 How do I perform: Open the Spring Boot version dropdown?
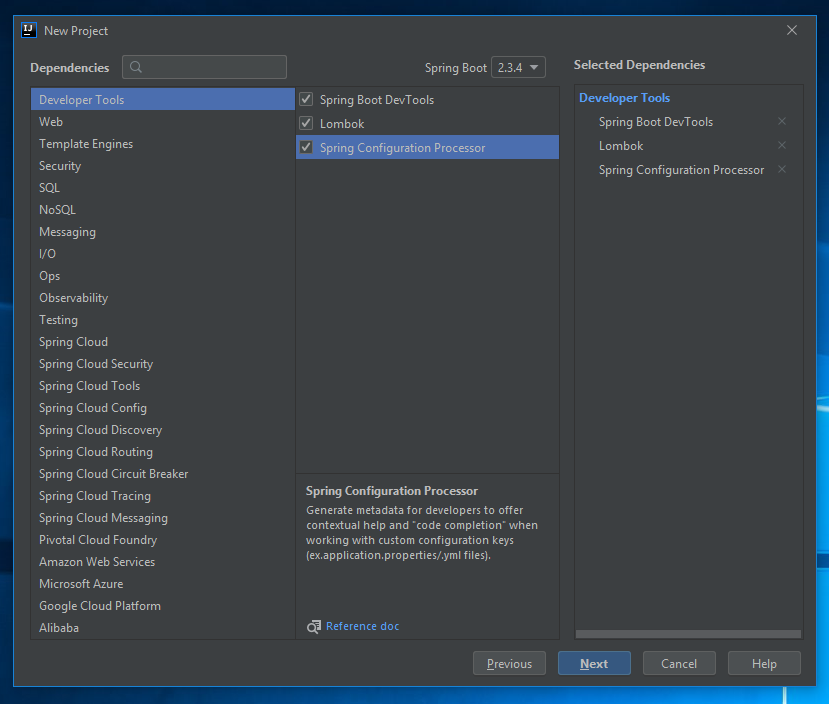tap(518, 67)
